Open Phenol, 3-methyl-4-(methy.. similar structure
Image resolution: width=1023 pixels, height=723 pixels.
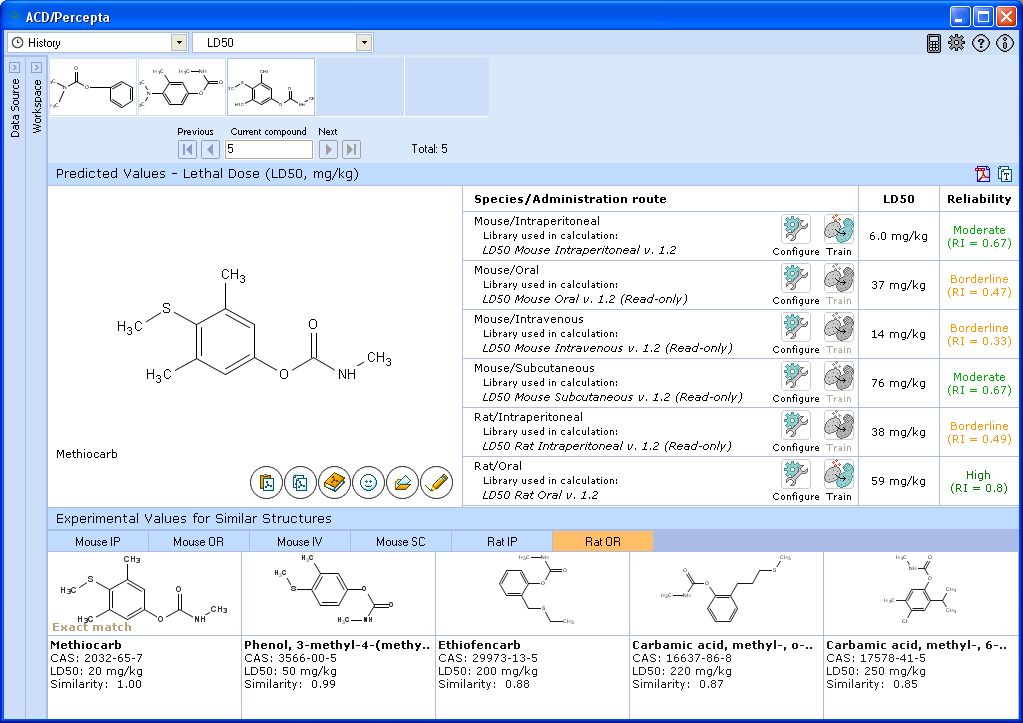click(x=339, y=634)
